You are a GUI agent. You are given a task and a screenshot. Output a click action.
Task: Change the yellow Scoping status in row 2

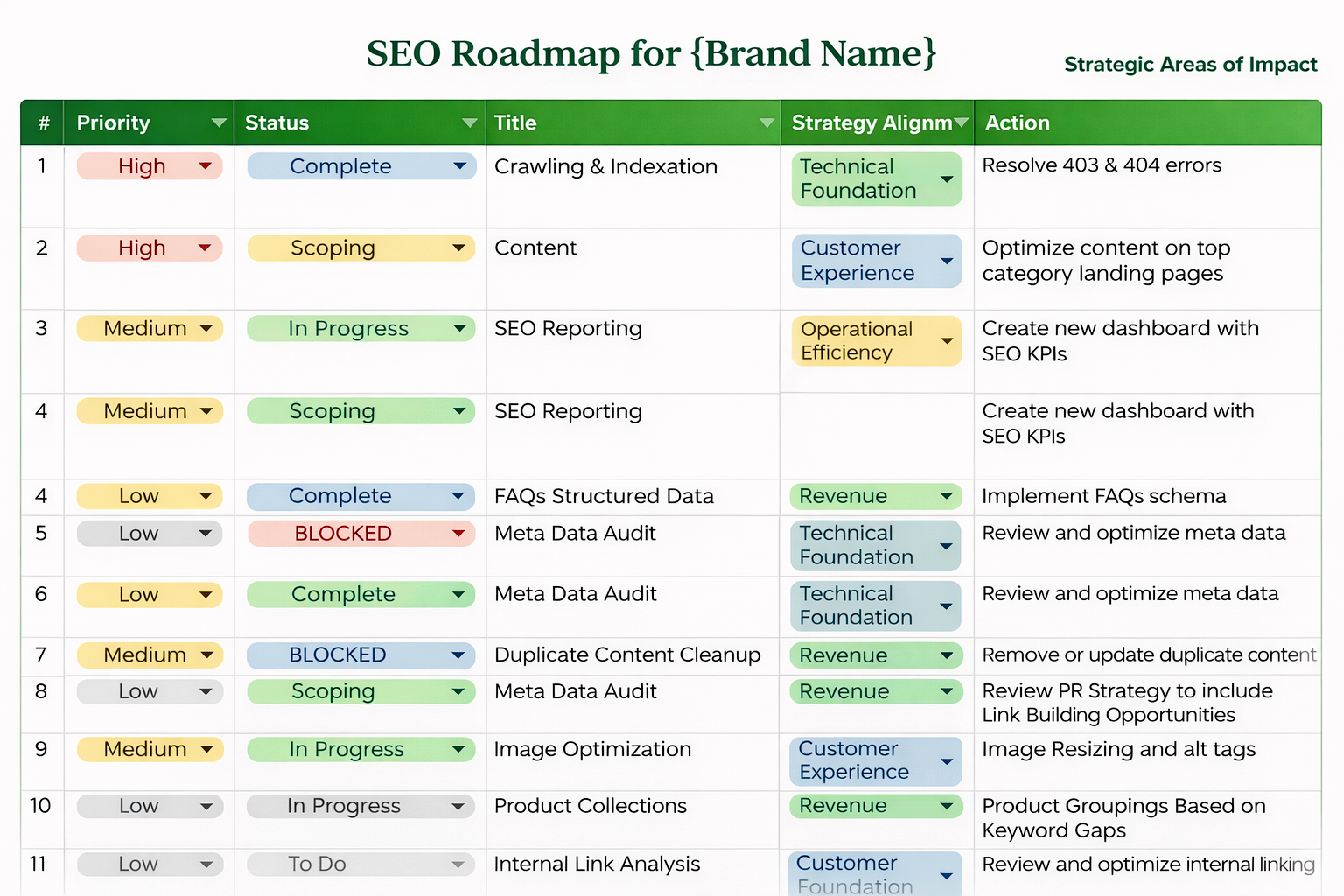point(458,248)
